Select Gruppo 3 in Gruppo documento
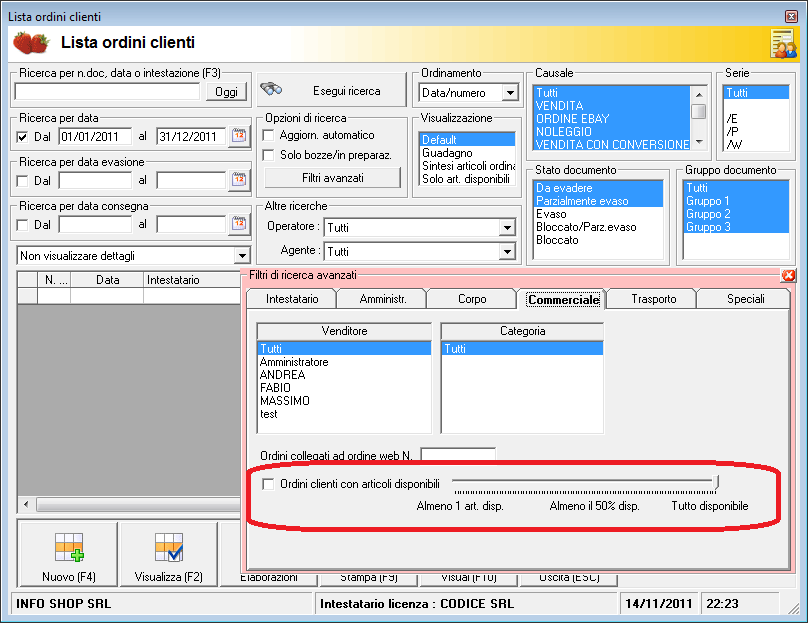808x623 pixels. [736, 227]
